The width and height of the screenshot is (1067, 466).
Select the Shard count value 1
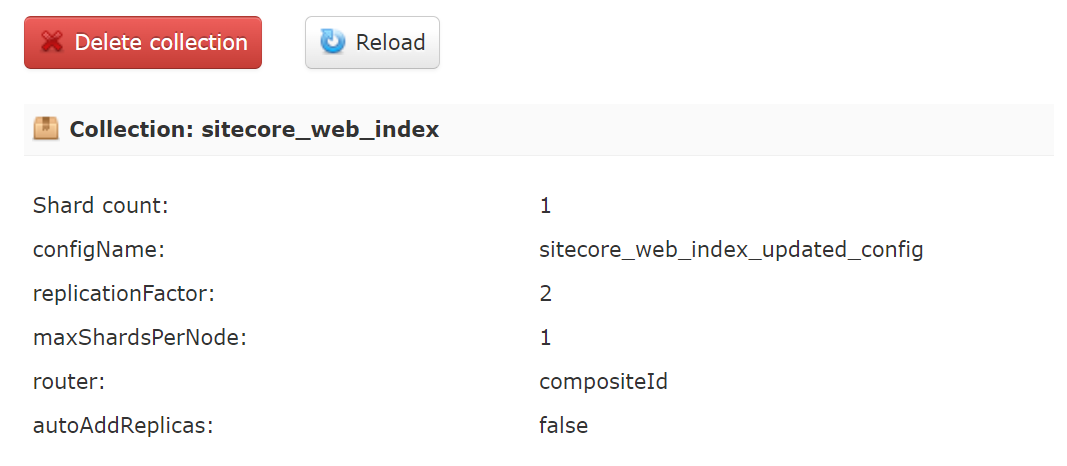[x=545, y=206]
